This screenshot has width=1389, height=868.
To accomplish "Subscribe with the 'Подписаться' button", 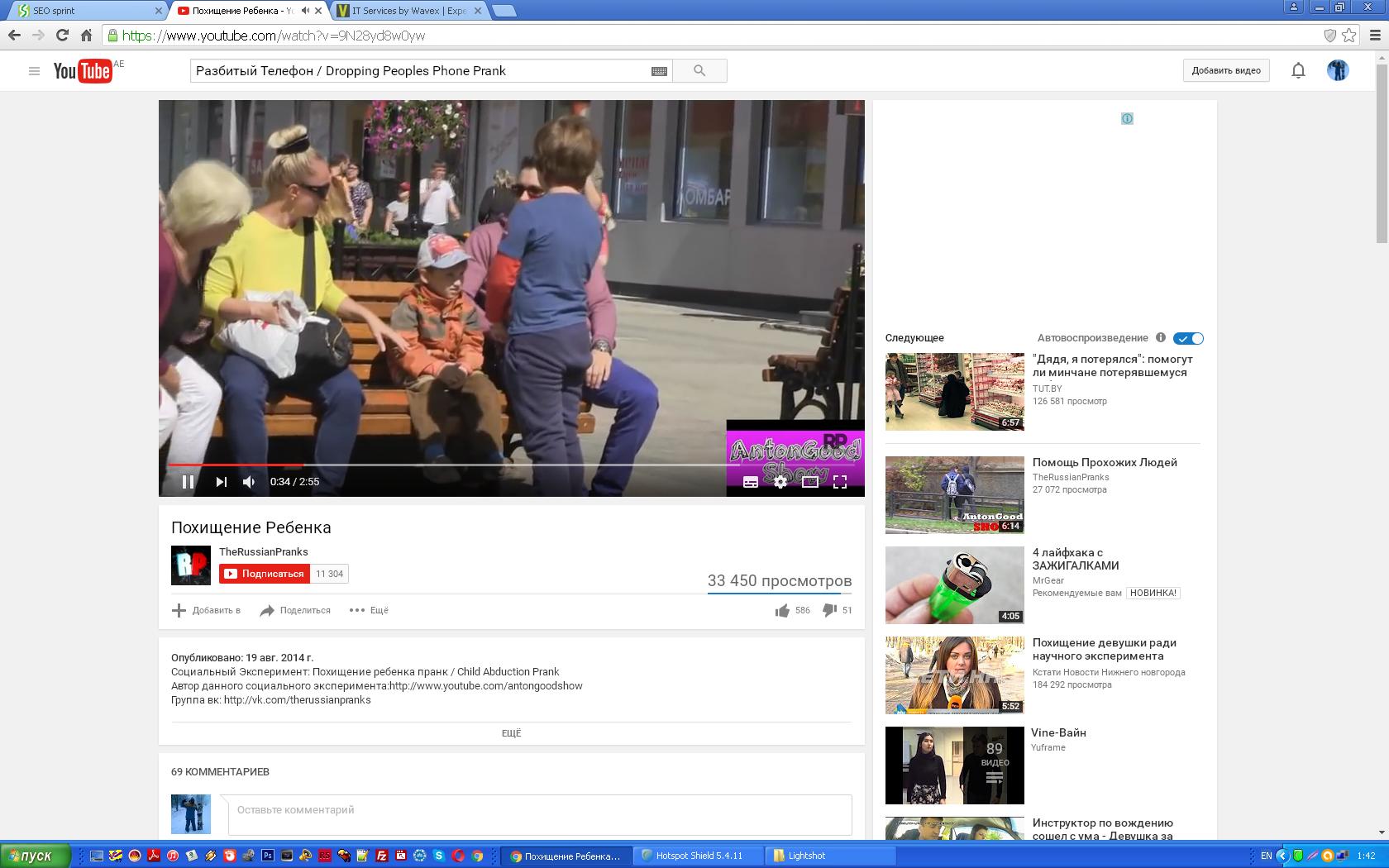I will (265, 574).
